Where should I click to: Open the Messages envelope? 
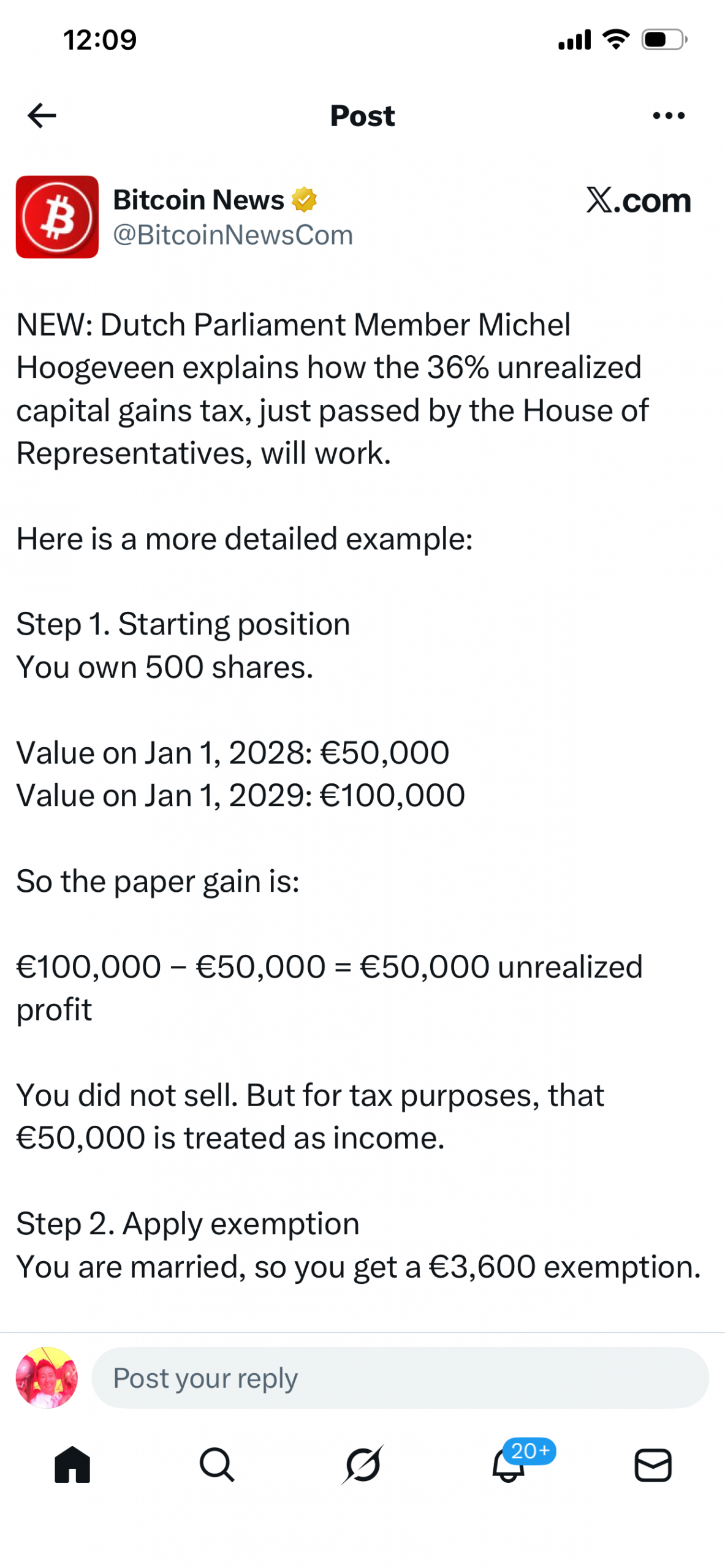[x=653, y=1465]
